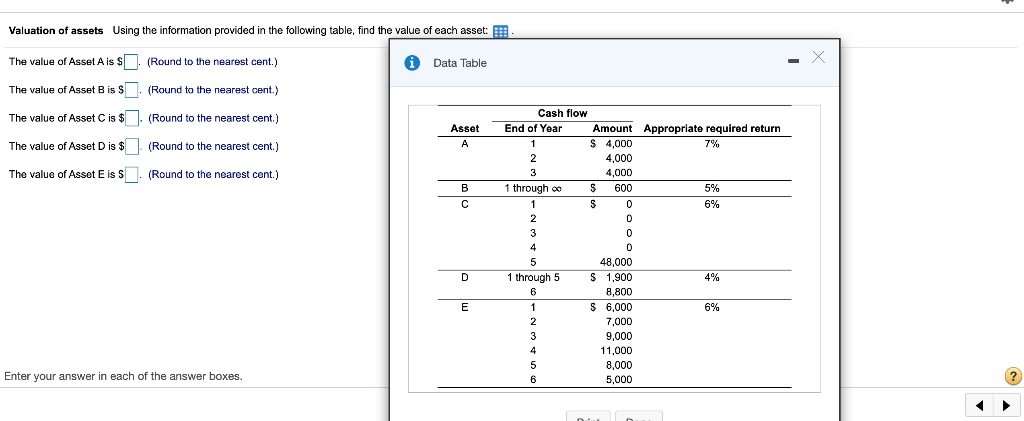Image resolution: width=1024 pixels, height=421 pixels.
Task: Click the 'Amount' column header
Action: [612, 129]
